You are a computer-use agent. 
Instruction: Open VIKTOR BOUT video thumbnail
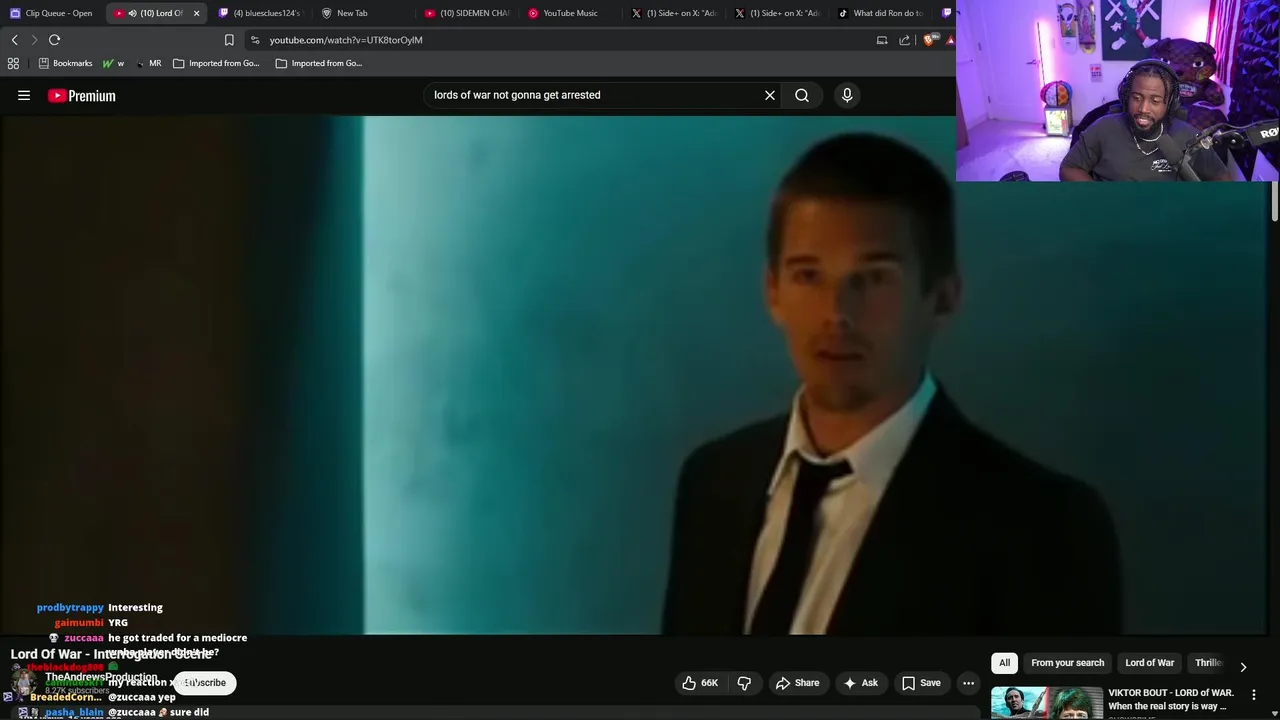click(x=1046, y=703)
